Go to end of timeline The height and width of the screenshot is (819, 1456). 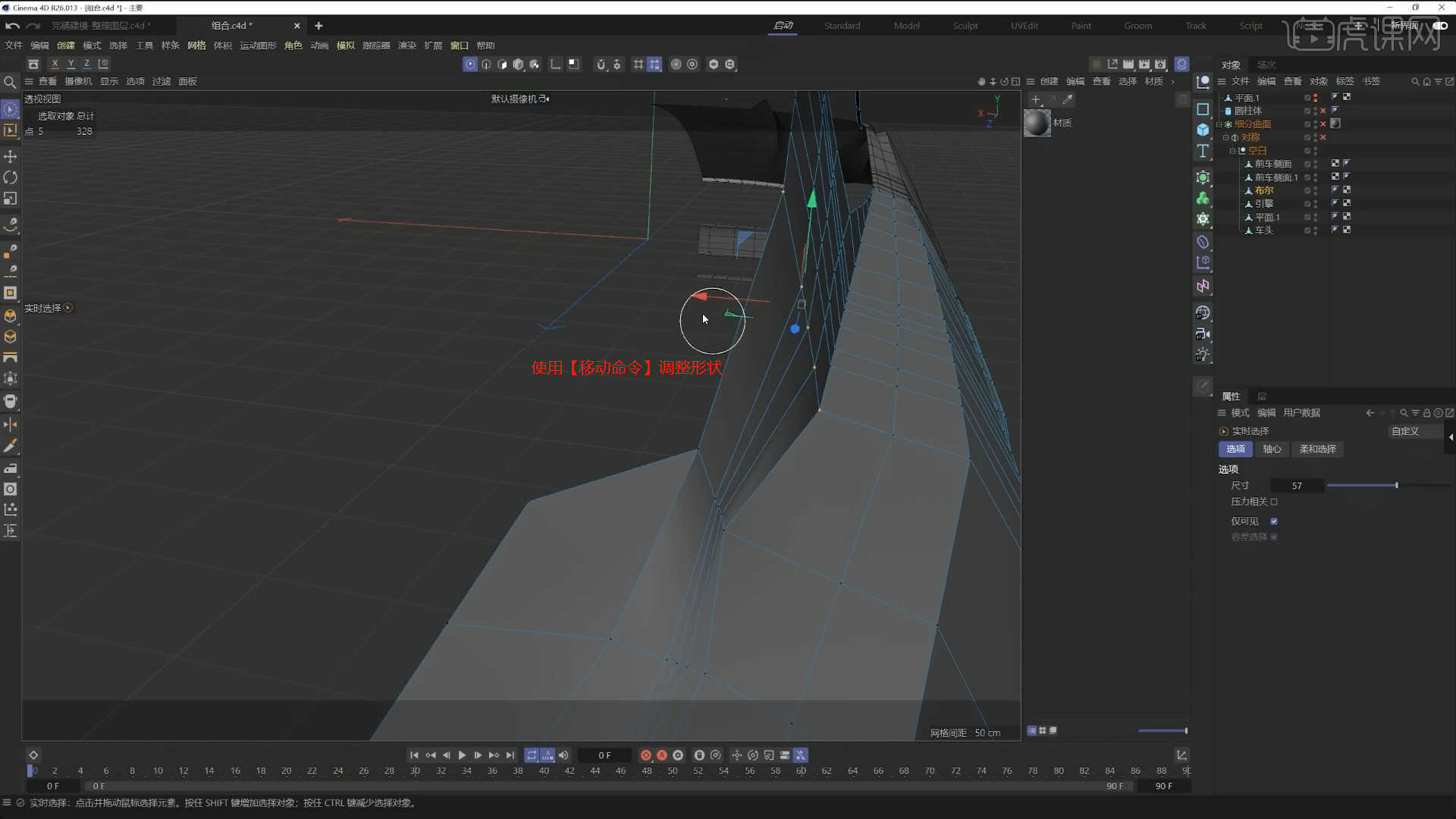pyautogui.click(x=510, y=755)
